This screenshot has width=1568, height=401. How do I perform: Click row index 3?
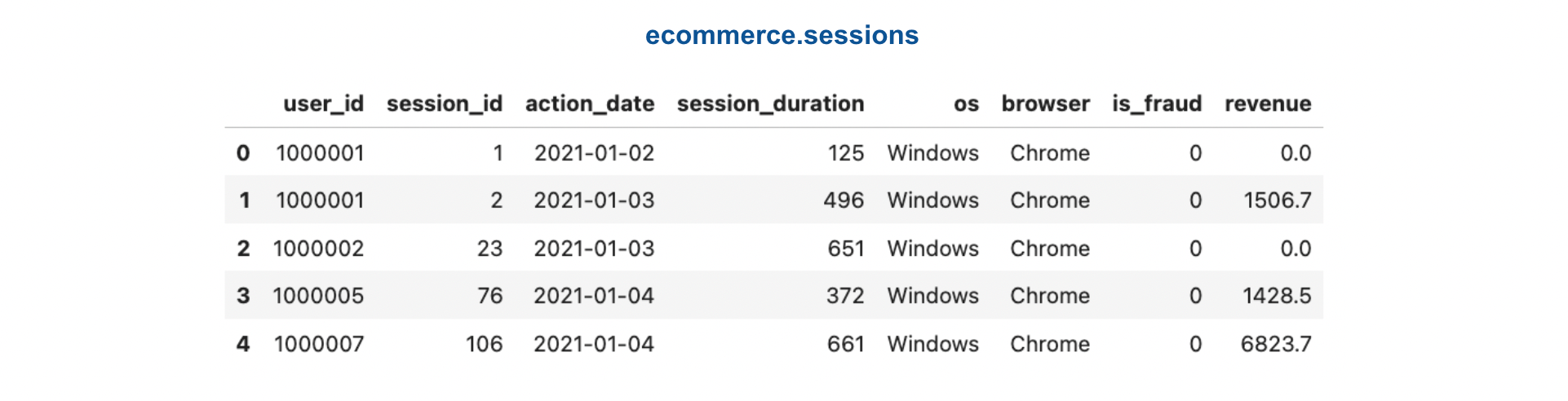pos(243,296)
